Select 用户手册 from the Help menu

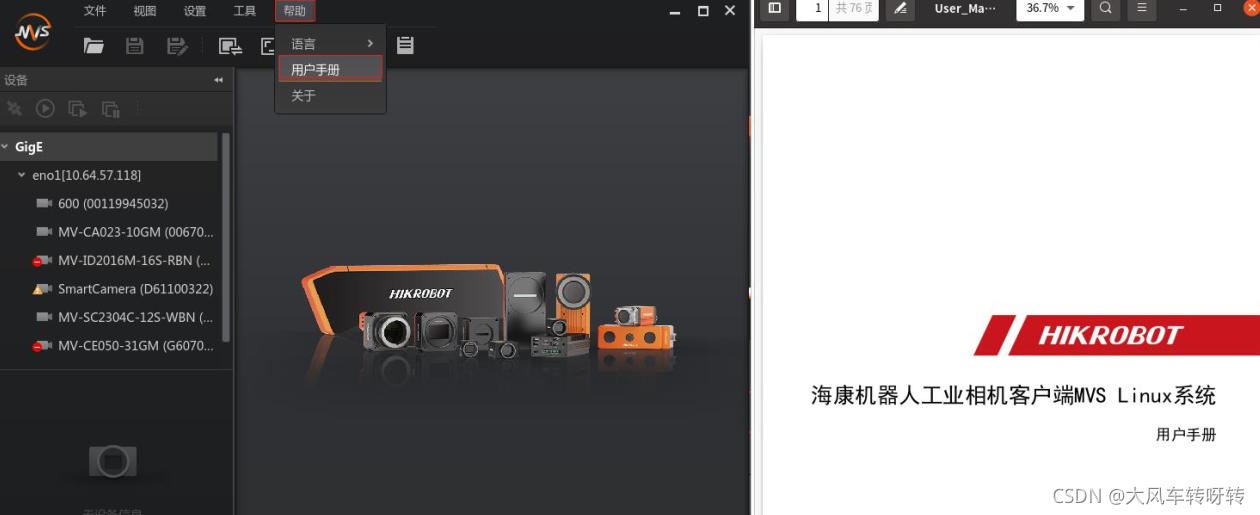330,69
